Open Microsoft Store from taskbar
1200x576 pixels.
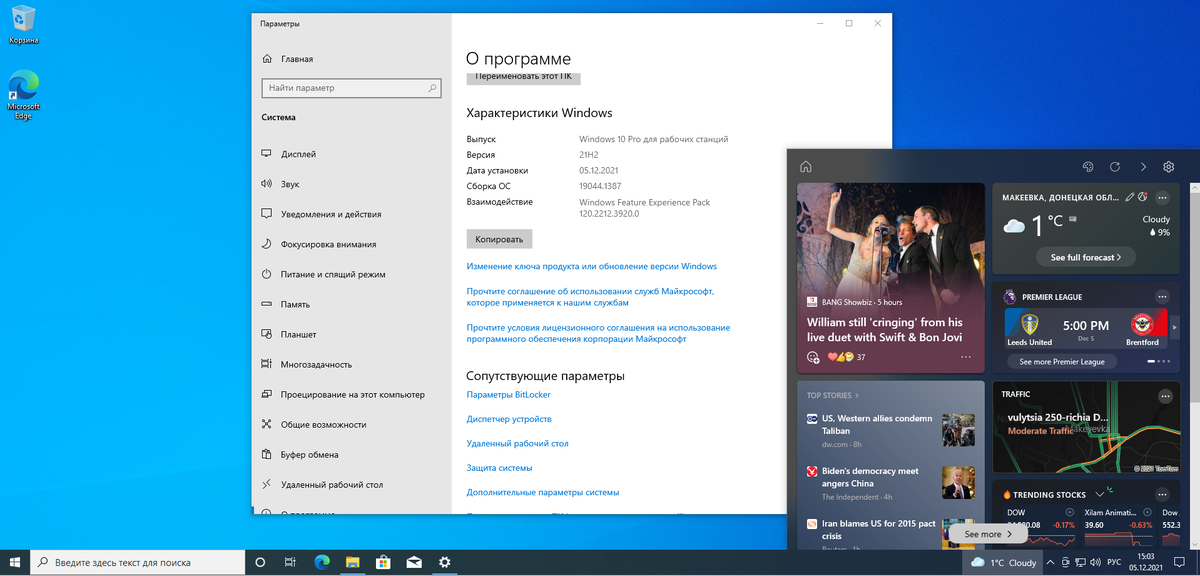[383, 562]
